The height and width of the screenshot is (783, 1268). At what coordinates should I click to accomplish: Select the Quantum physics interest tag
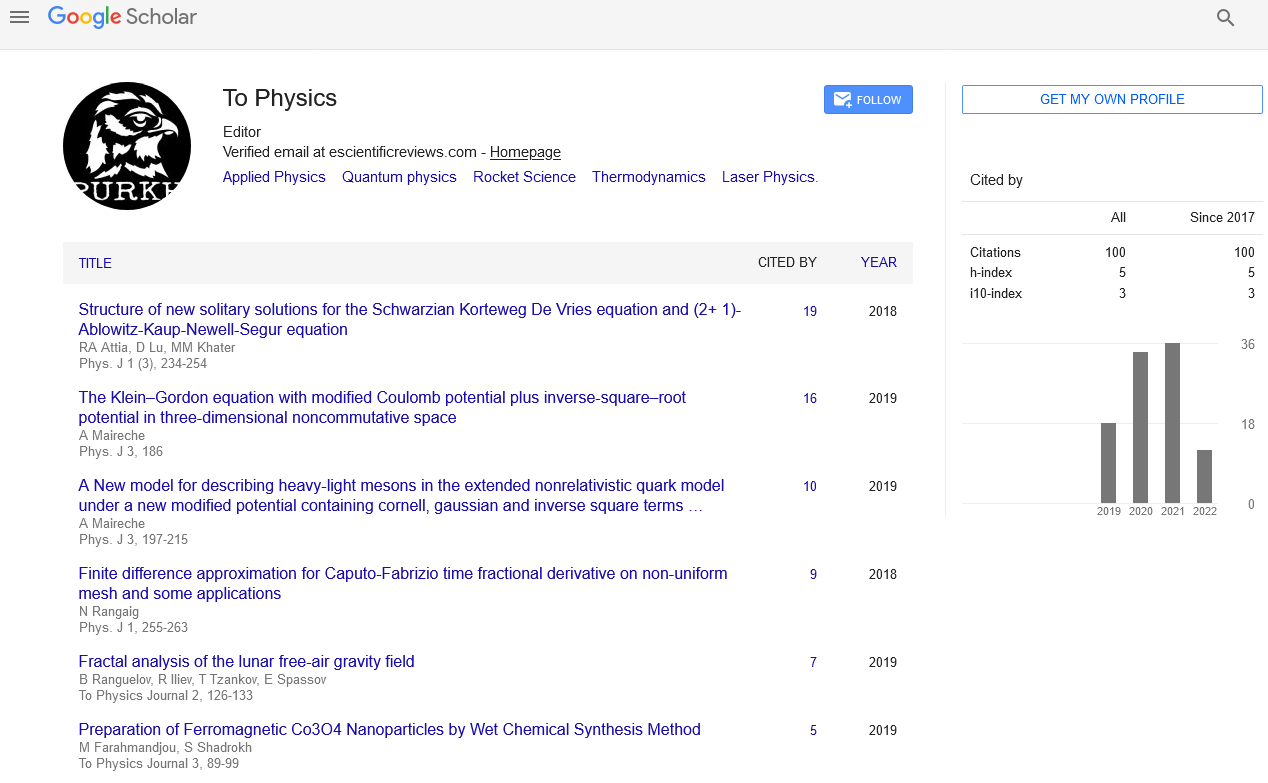coord(399,177)
